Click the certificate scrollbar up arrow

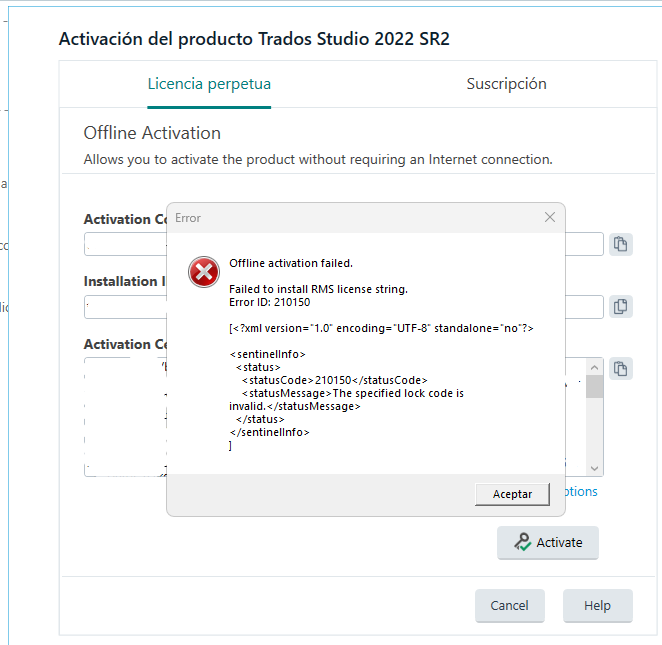pyautogui.click(x=594, y=367)
